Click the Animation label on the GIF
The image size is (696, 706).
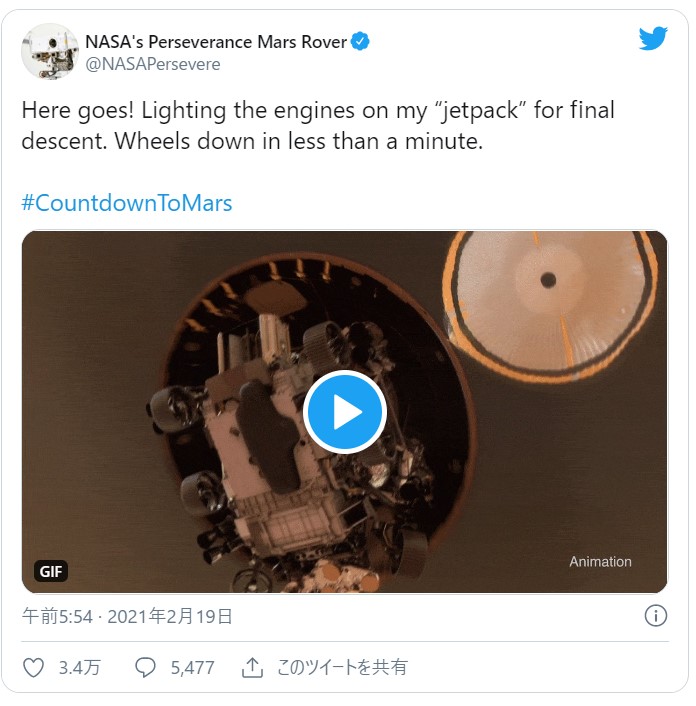(600, 562)
